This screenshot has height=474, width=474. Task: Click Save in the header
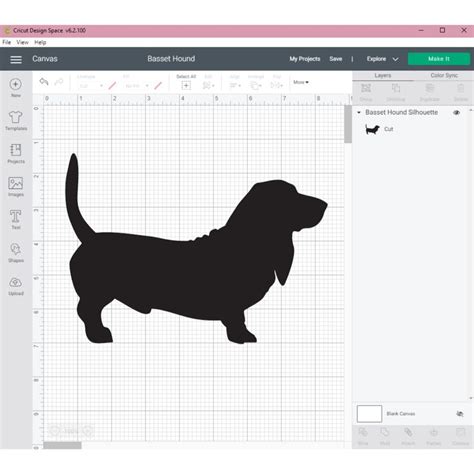pyautogui.click(x=336, y=59)
